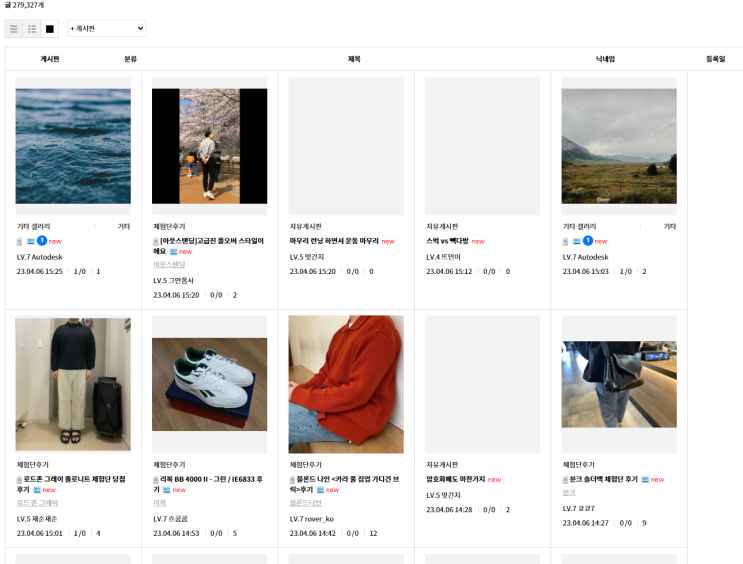Open the blue water waves thumbnail
743x564 pixels.
coord(73,146)
